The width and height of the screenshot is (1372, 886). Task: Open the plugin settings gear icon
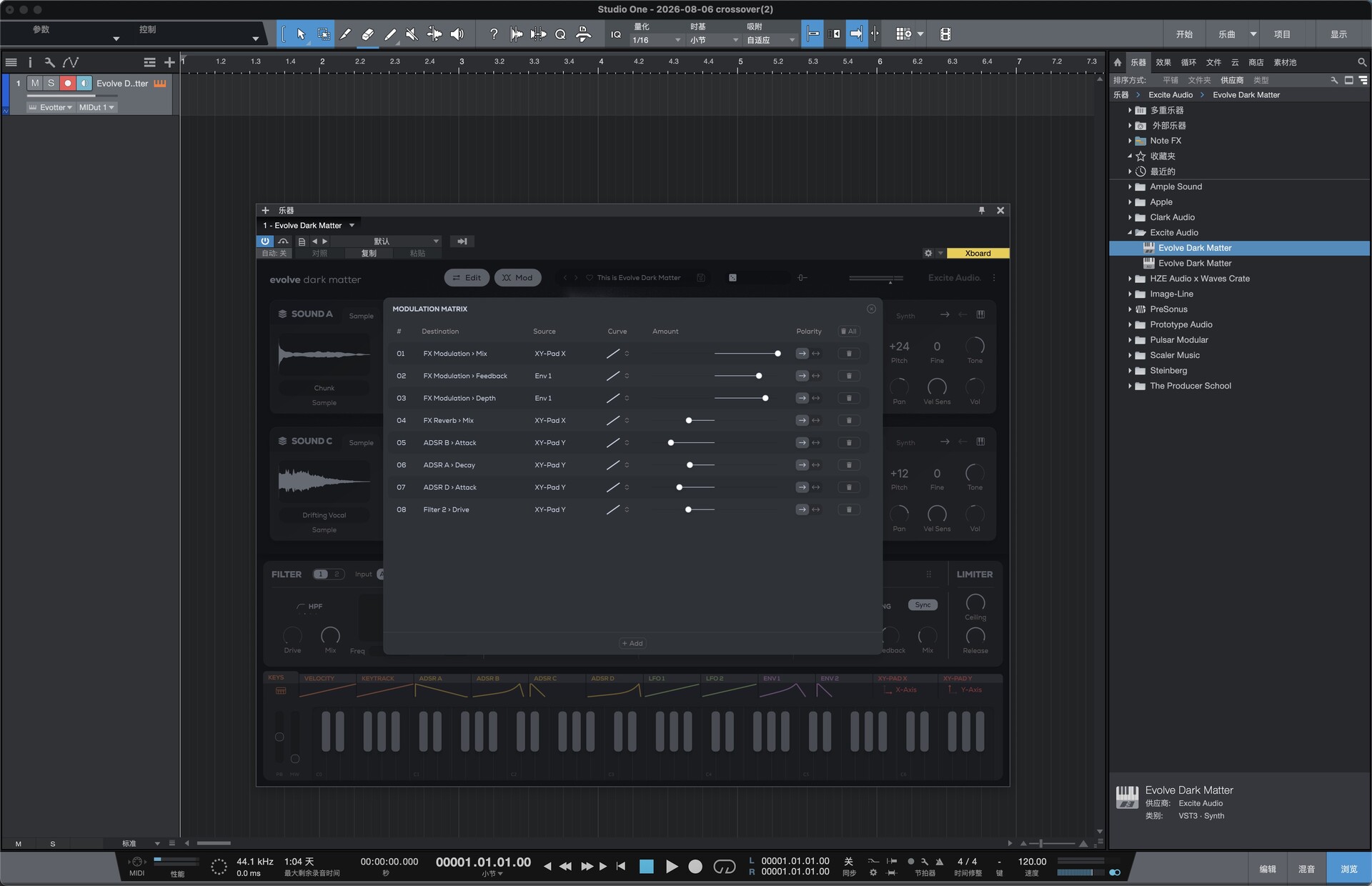coord(928,253)
